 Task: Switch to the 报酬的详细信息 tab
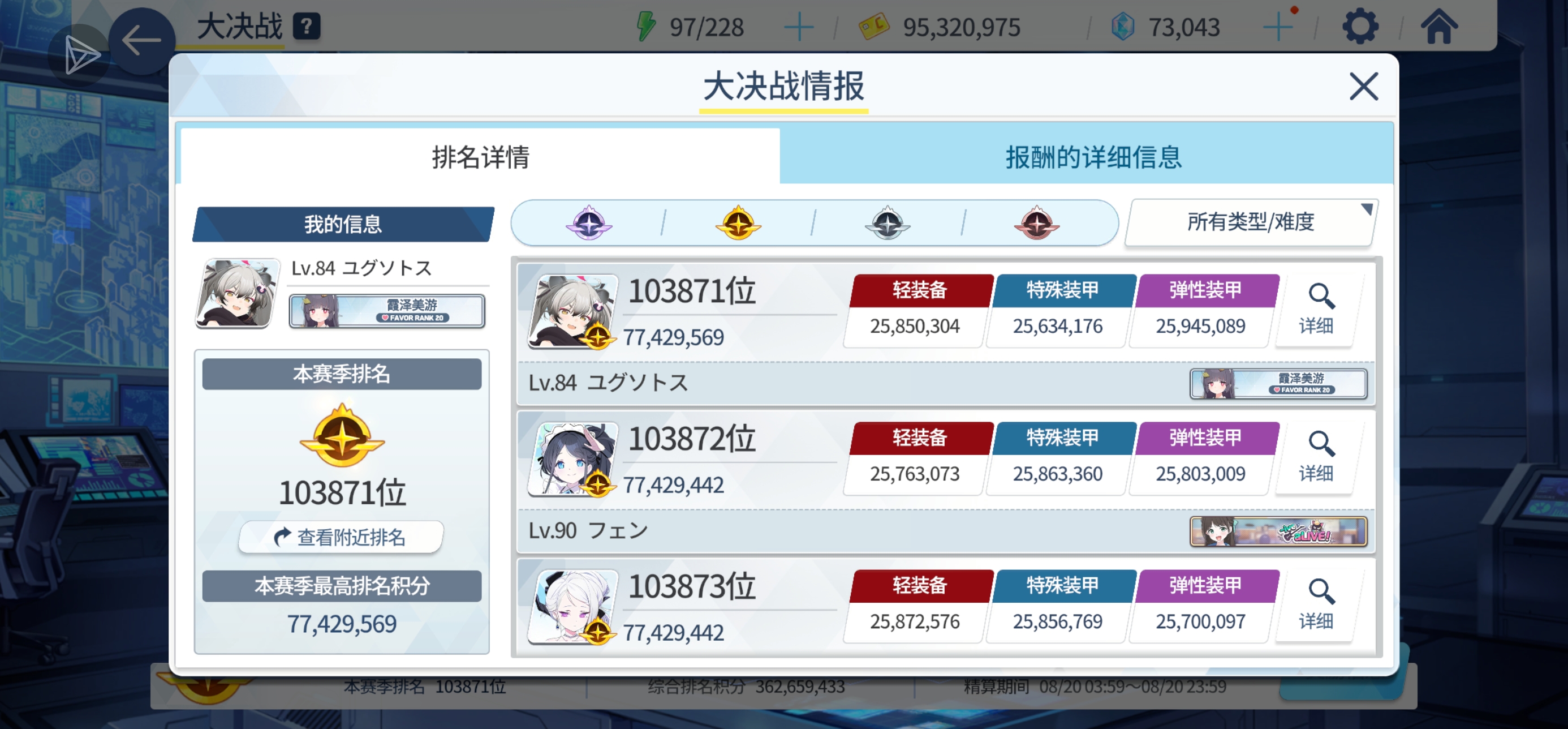1093,157
